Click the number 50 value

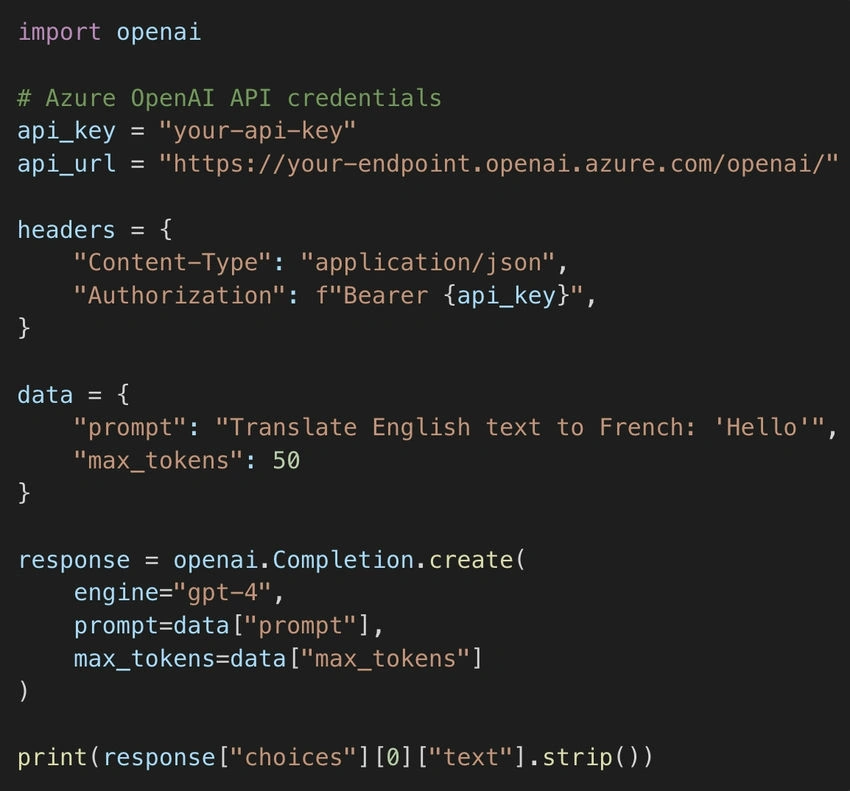(x=286, y=461)
